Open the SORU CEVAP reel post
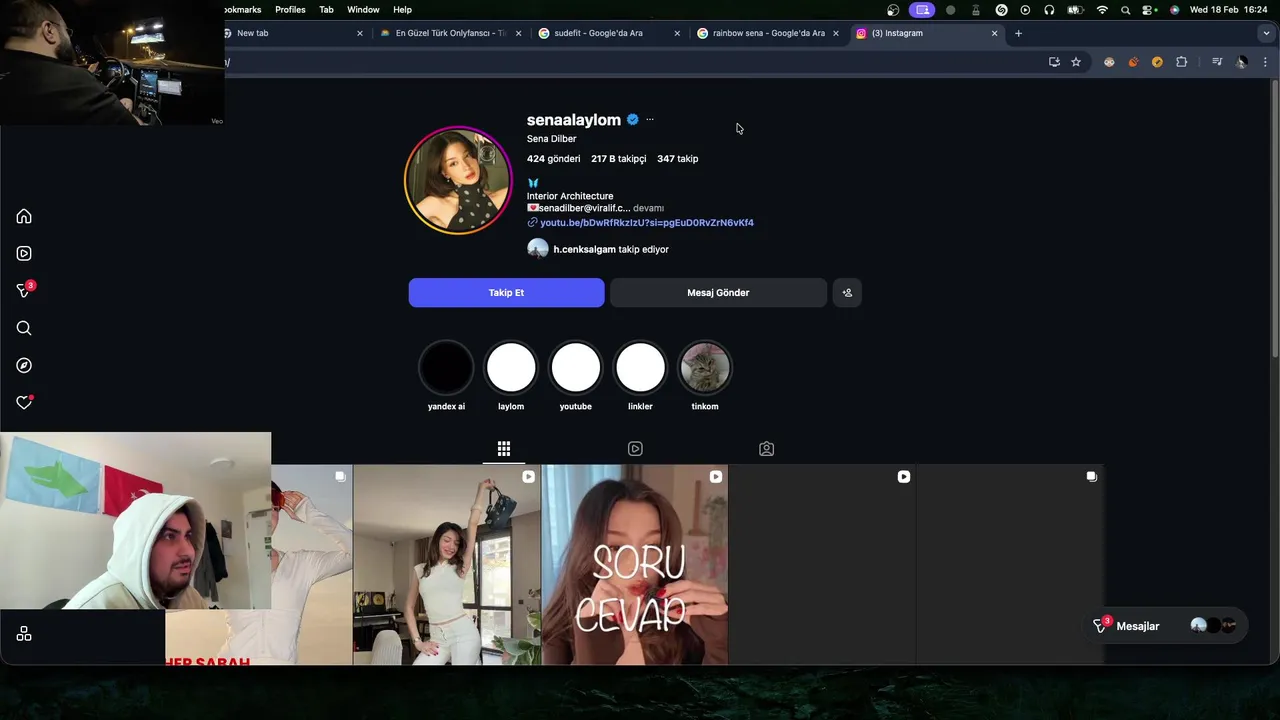The width and height of the screenshot is (1280, 720). (634, 564)
